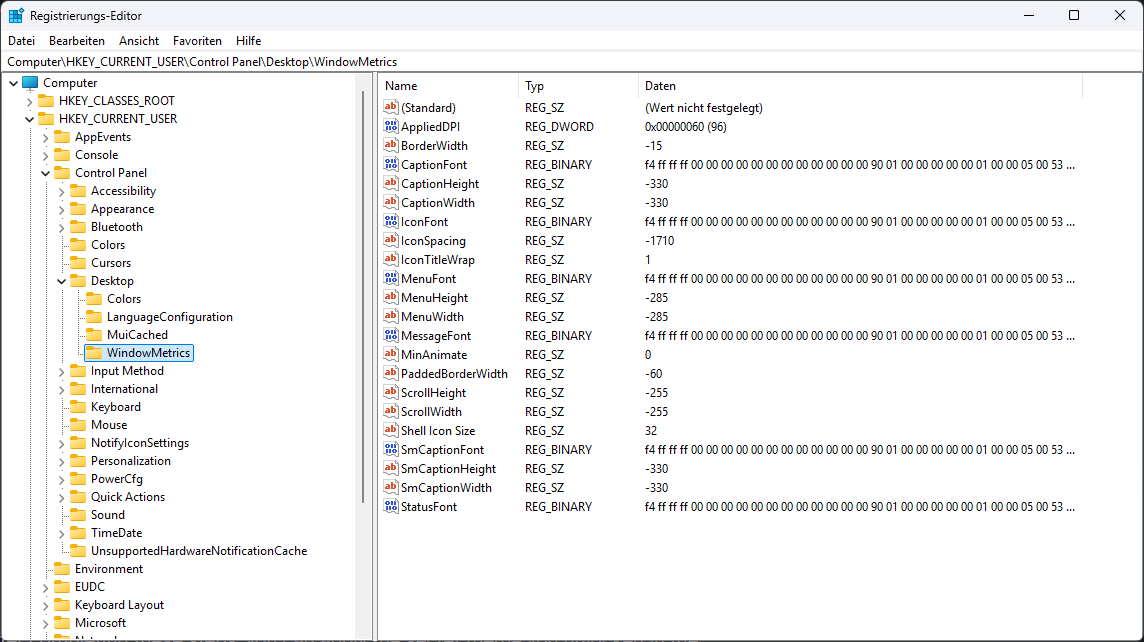Open the Favoriten menu
The image size is (1144, 642).
click(197, 40)
